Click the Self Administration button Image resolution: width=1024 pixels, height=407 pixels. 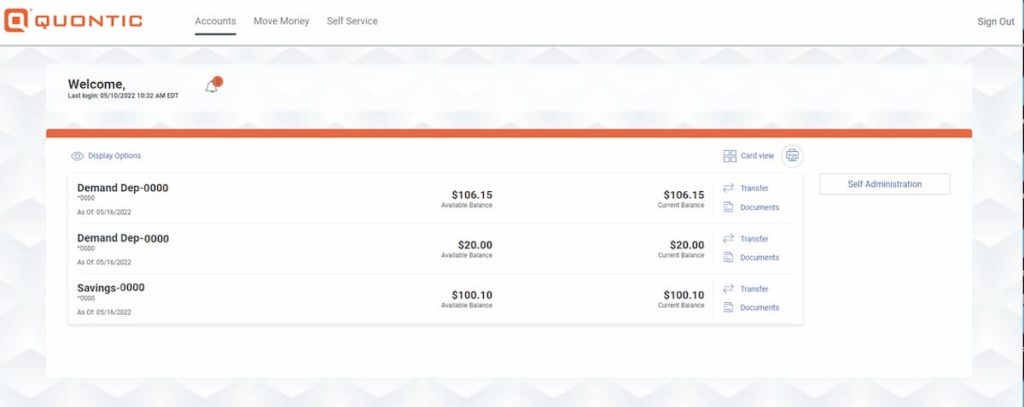click(884, 184)
